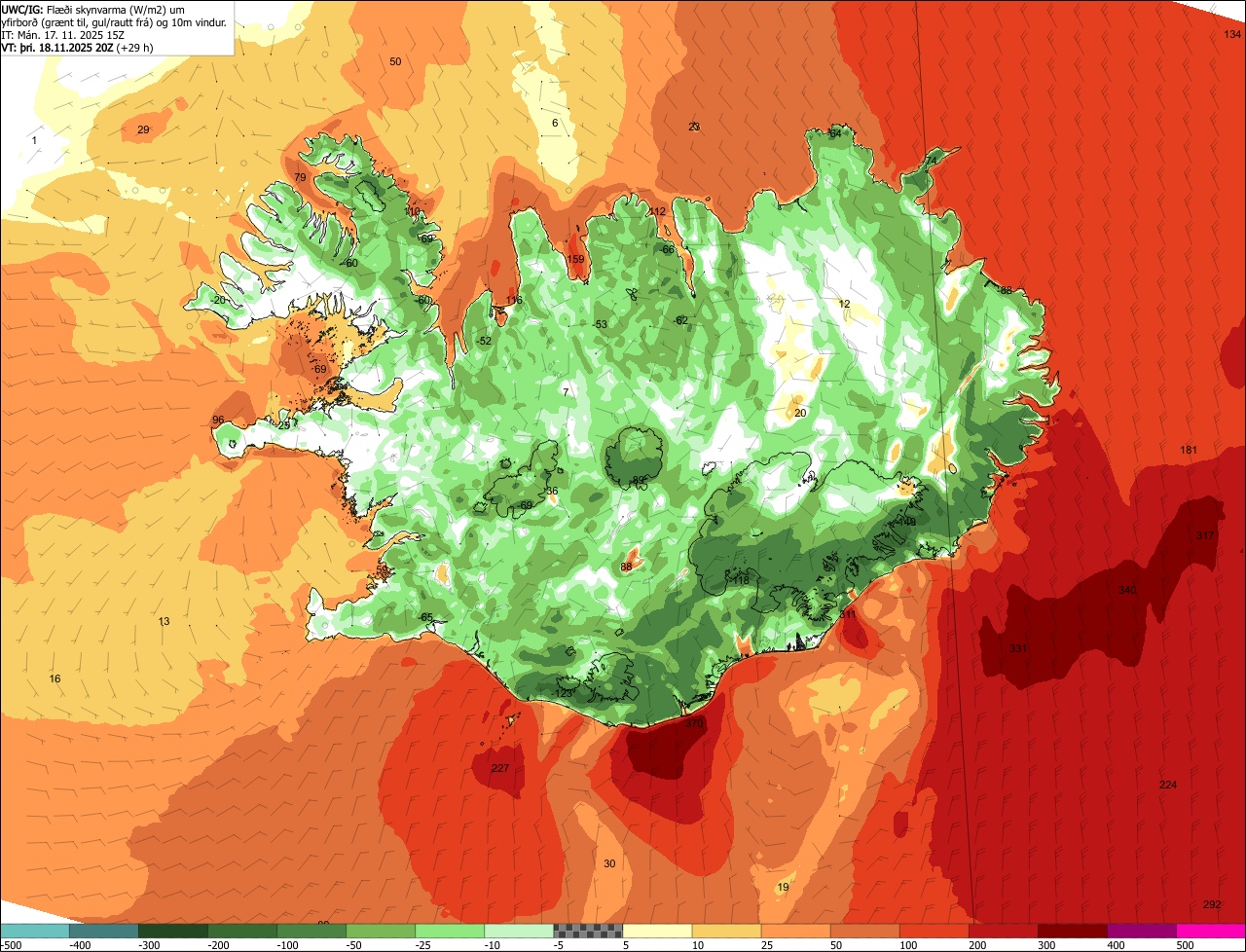This screenshot has height=952, width=1246.
Task: Click the map value 16 in lower left sea
Action: [x=55, y=678]
